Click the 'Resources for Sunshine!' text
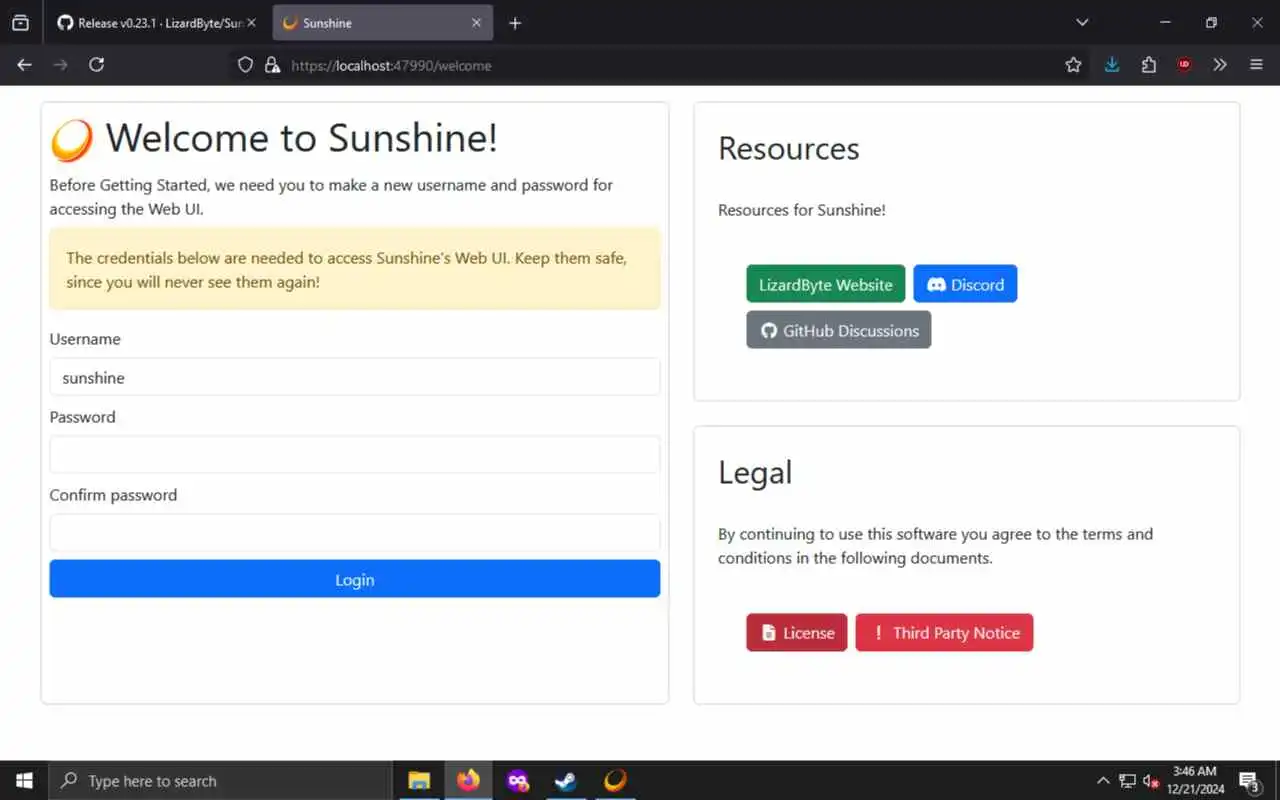This screenshot has height=800, width=1280. pyautogui.click(x=802, y=210)
